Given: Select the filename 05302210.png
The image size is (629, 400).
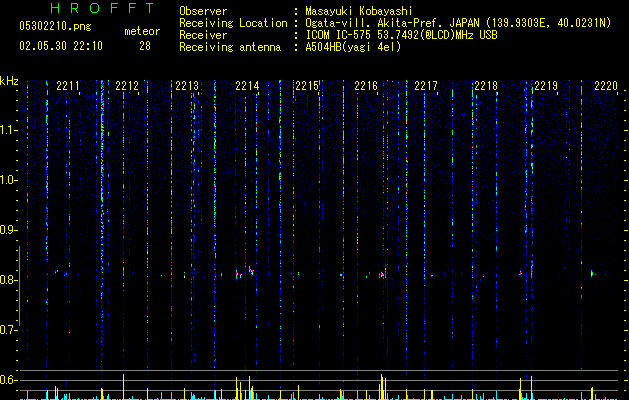Looking at the screenshot, I should click(55, 26).
